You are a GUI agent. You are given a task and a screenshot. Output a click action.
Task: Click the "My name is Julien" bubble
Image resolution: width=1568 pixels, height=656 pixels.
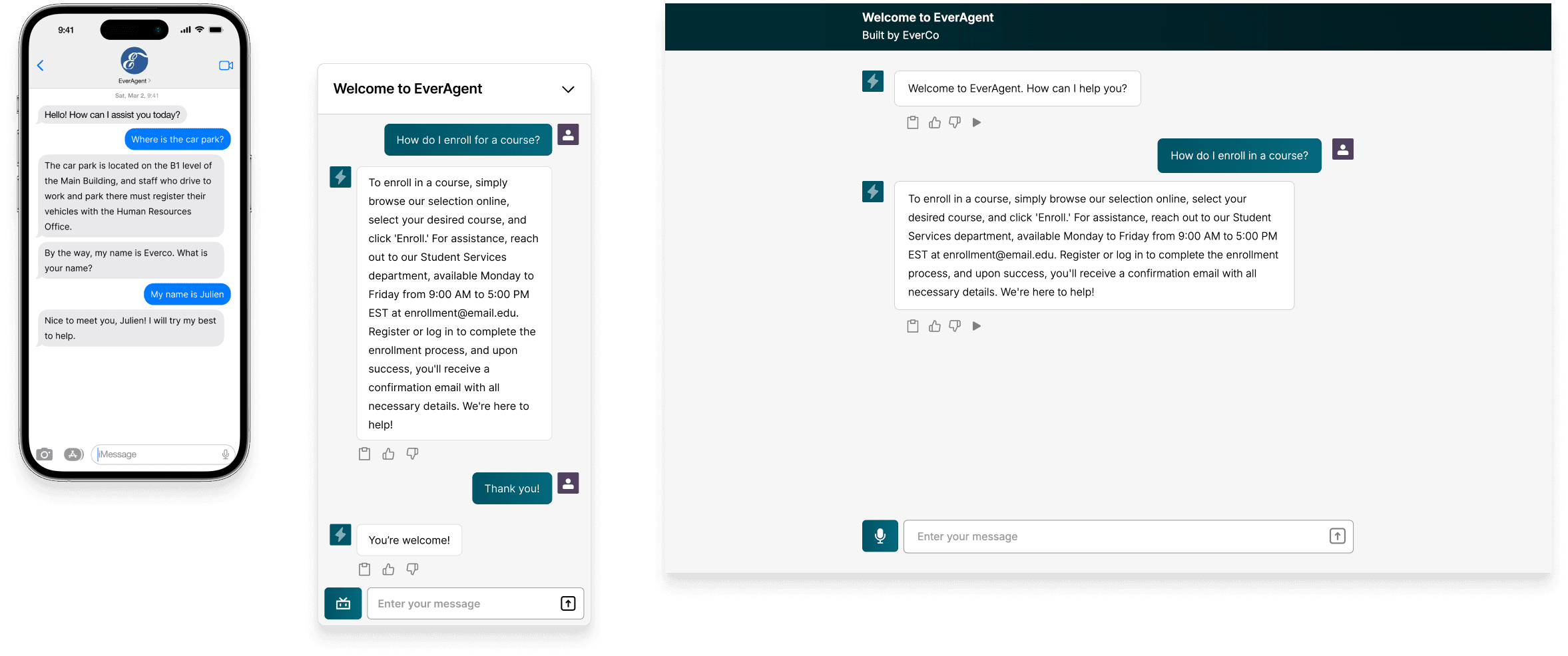[187, 294]
